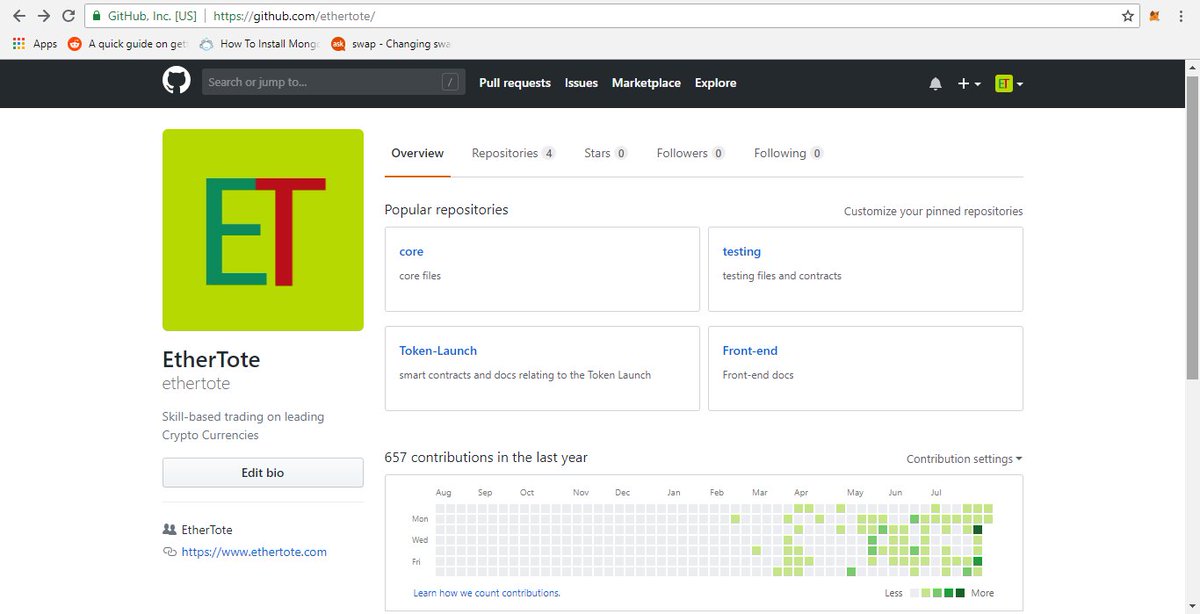Switch to Repositories tab
1200x614 pixels.
point(513,153)
